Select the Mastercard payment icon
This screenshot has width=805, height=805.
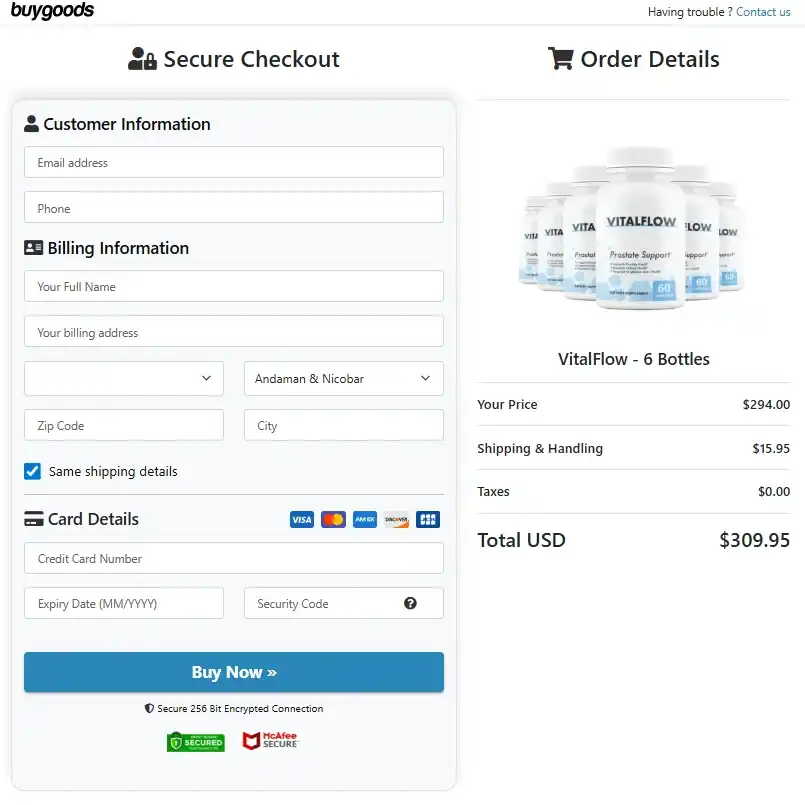tap(333, 519)
